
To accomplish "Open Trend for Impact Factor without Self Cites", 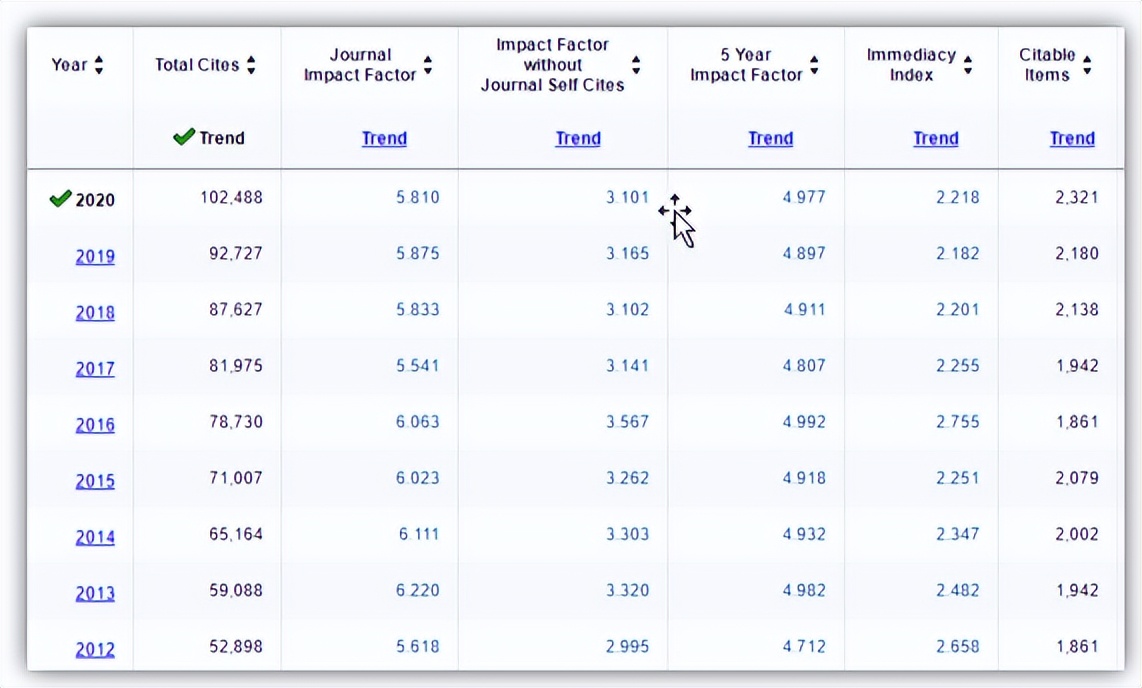I will (578, 138).
